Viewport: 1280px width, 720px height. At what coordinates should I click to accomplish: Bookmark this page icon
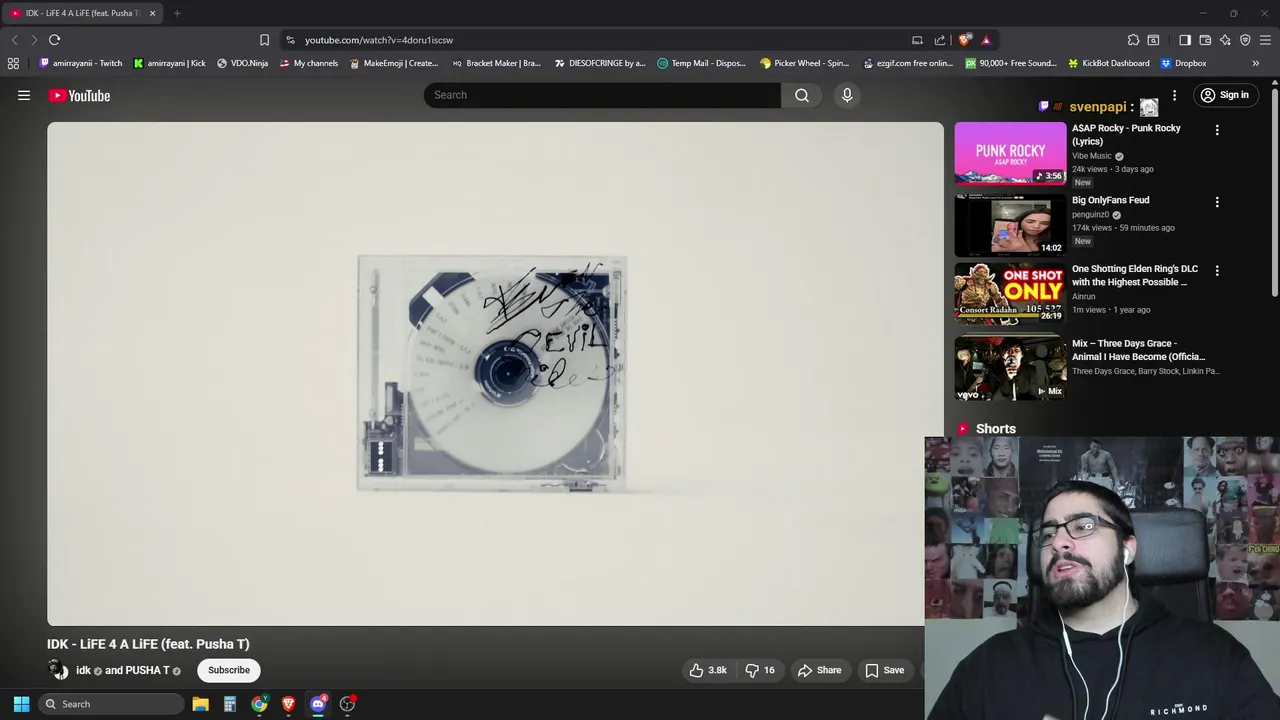tap(264, 40)
